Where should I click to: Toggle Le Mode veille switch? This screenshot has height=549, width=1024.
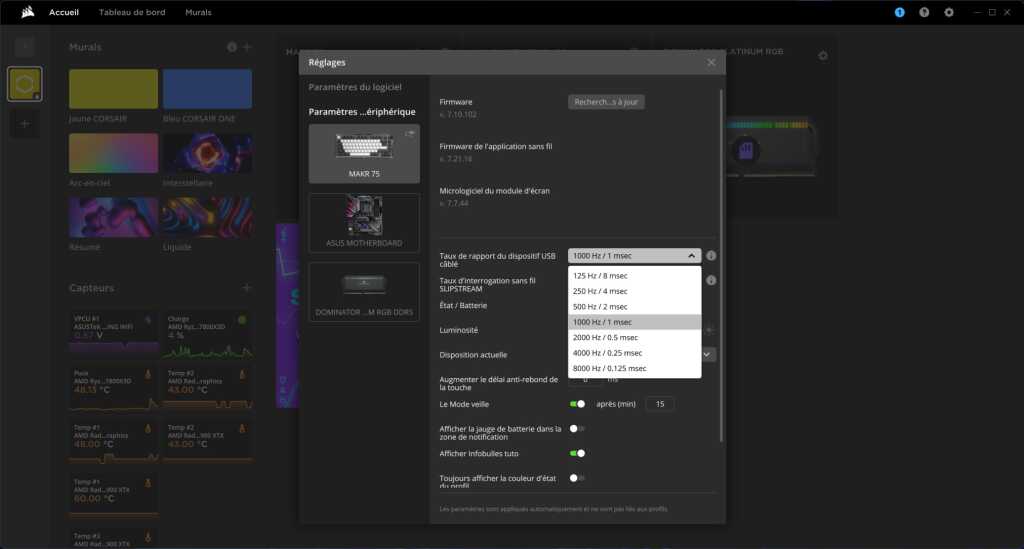click(x=577, y=404)
